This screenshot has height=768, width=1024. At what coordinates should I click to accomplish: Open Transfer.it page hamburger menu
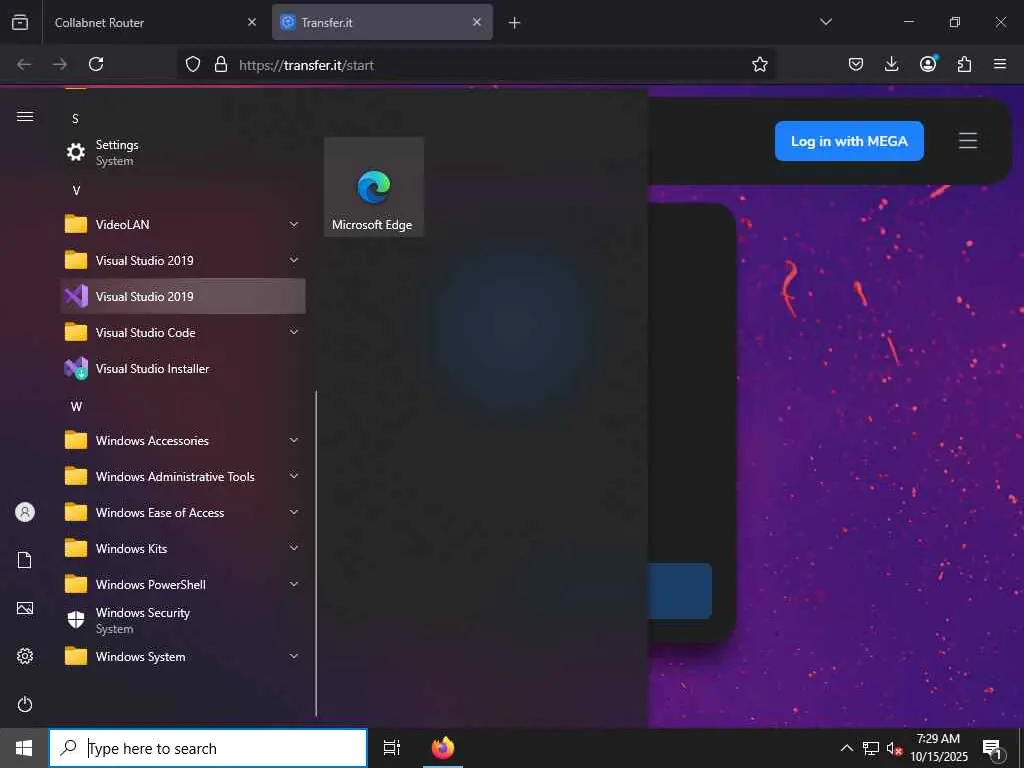[968, 141]
